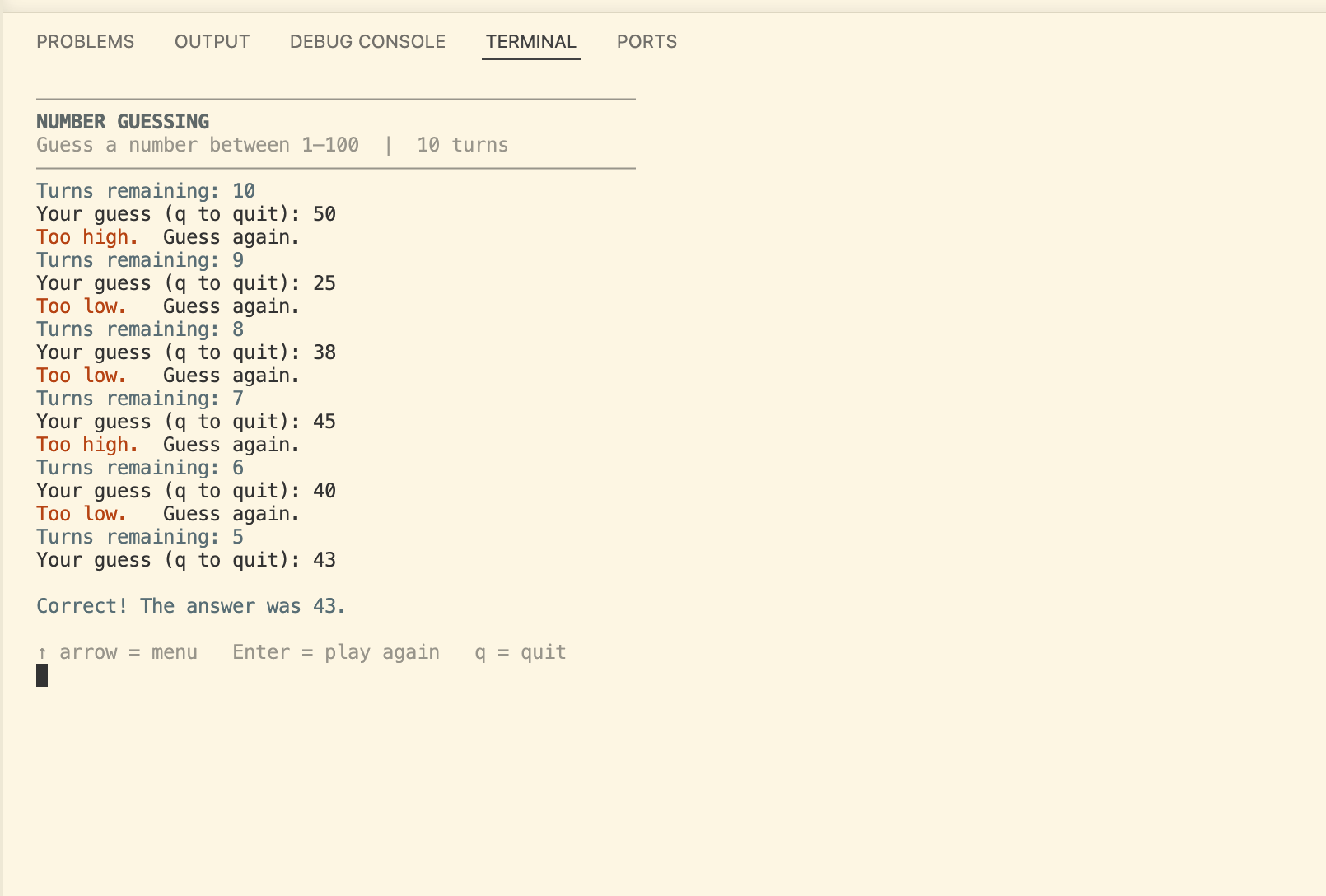Click the 'Turns remaining: 7' line

[140, 399]
